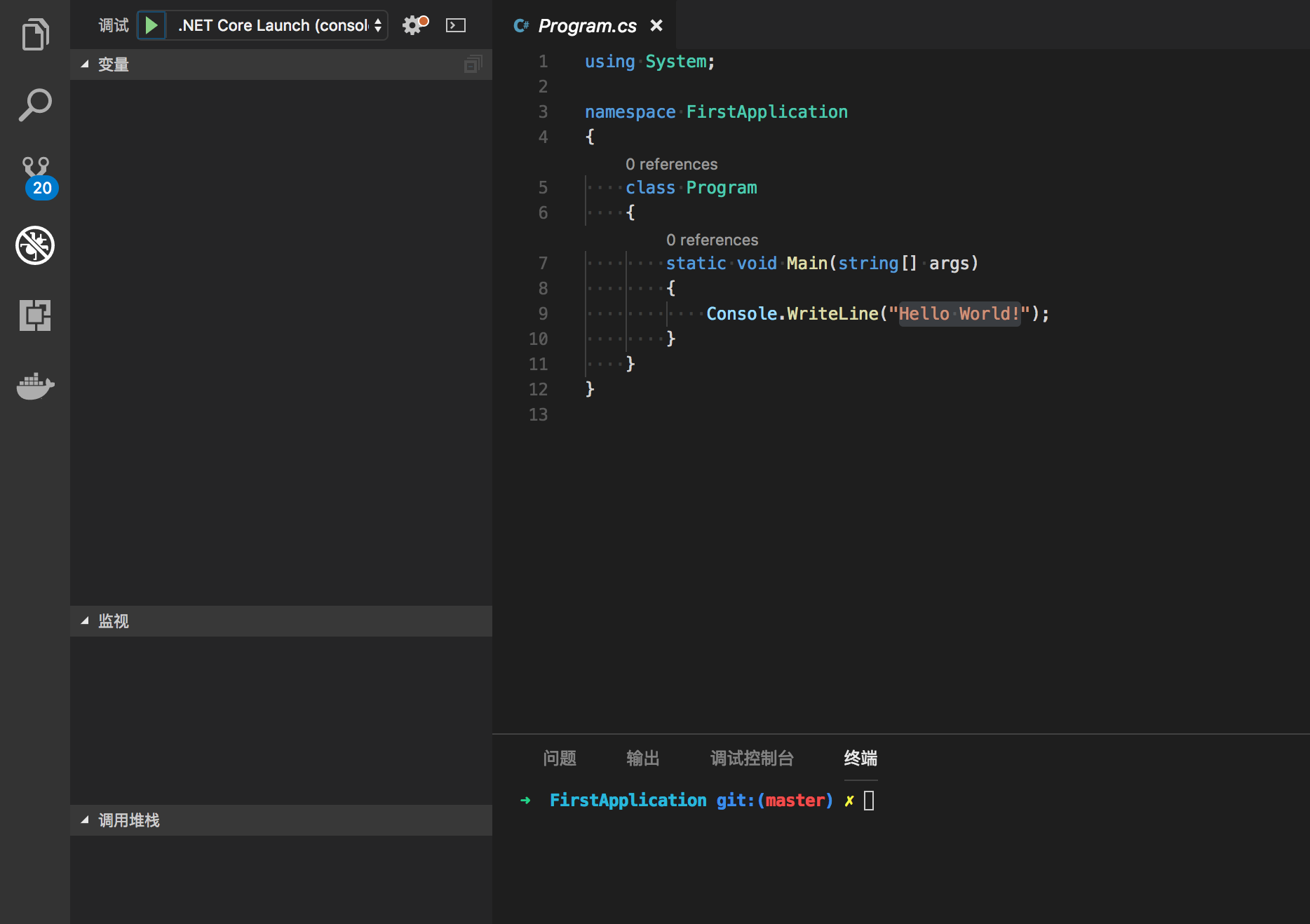This screenshot has width=1310, height=924.
Task: Collapse the 变量 section
Action: click(281, 64)
